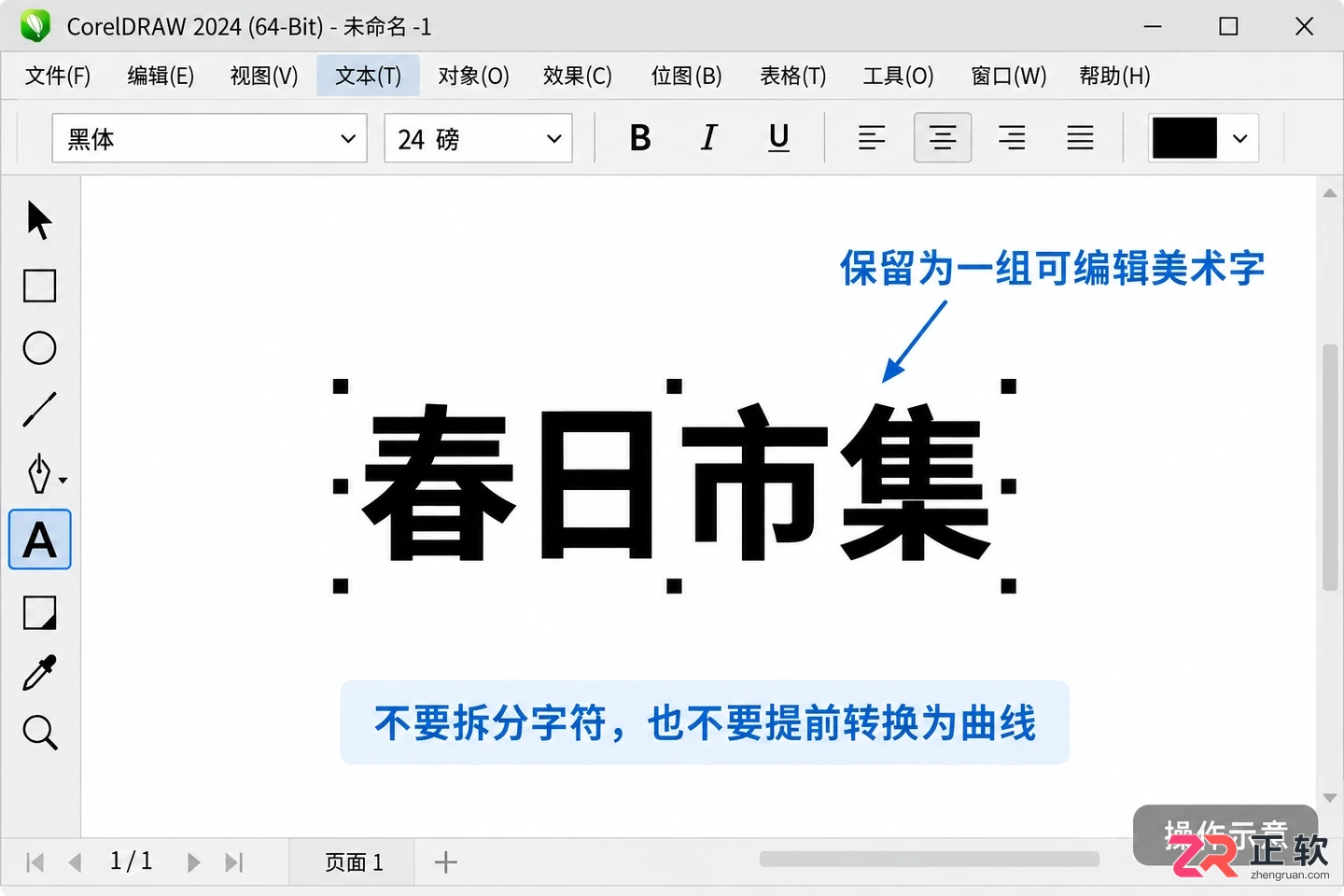Viewport: 1344px width, 896px height.
Task: Align text to the left
Action: coord(872,138)
